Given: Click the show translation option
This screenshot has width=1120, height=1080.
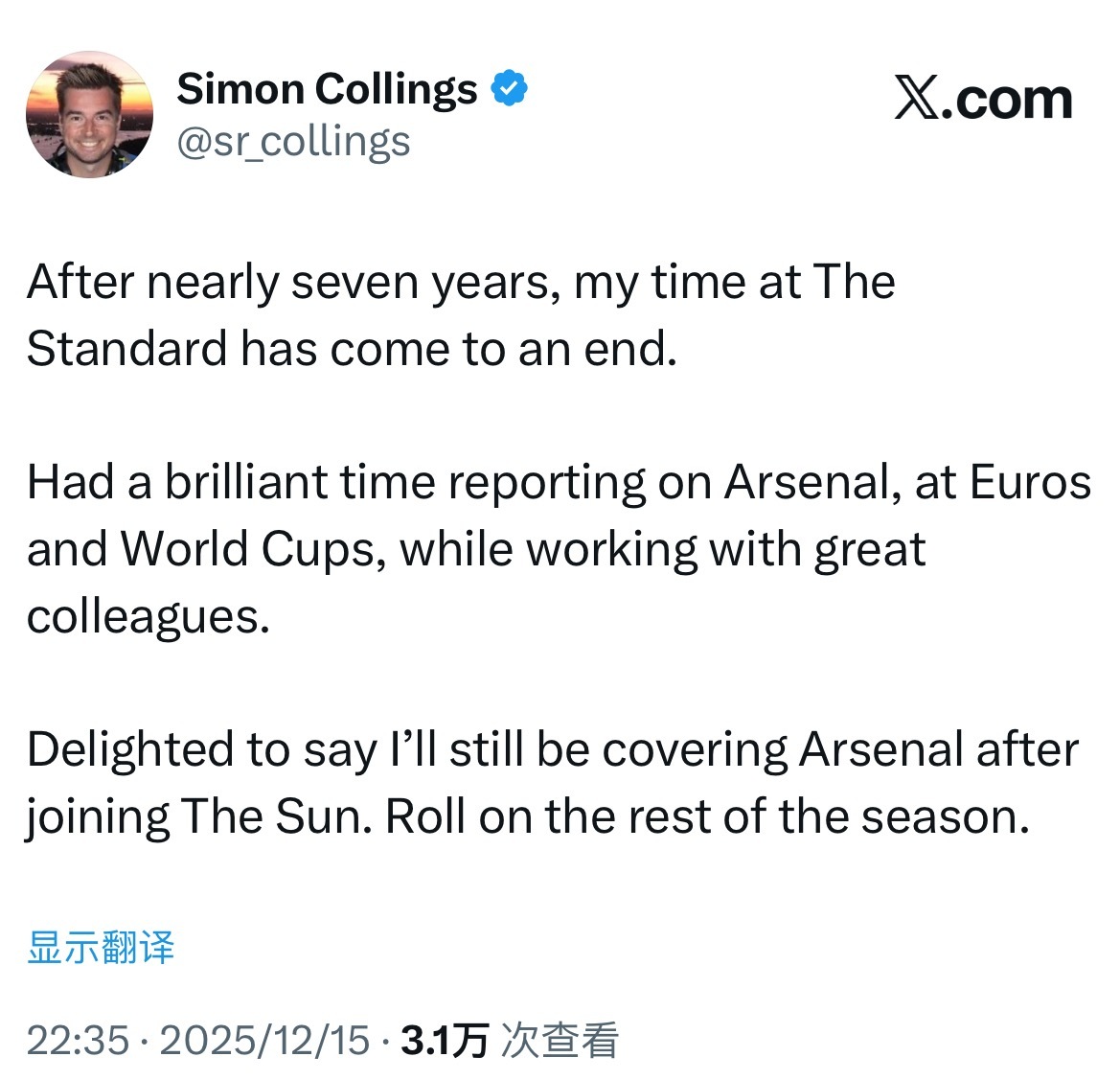Looking at the screenshot, I should [103, 945].
